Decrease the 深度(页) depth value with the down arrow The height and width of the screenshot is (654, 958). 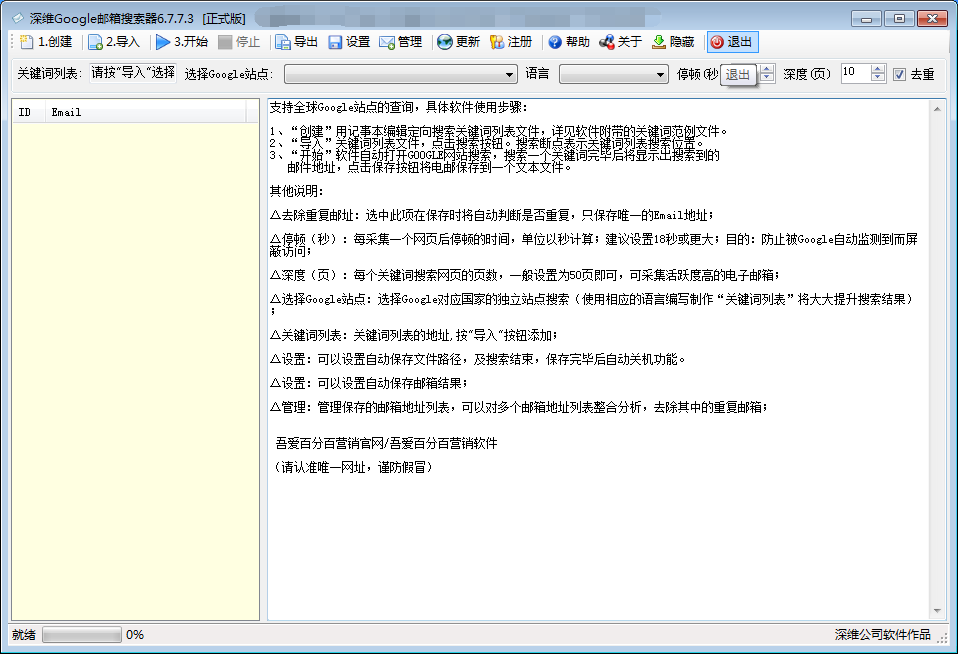[878, 78]
